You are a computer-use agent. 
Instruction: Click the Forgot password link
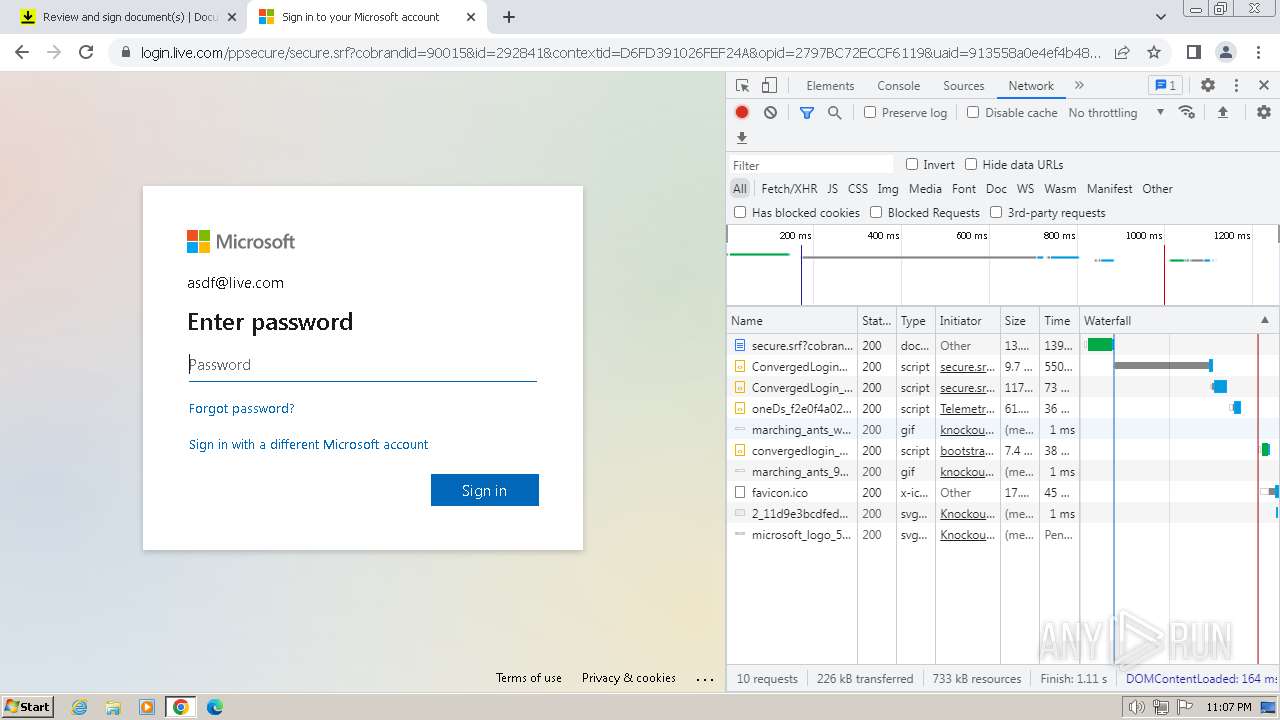[x=241, y=408]
